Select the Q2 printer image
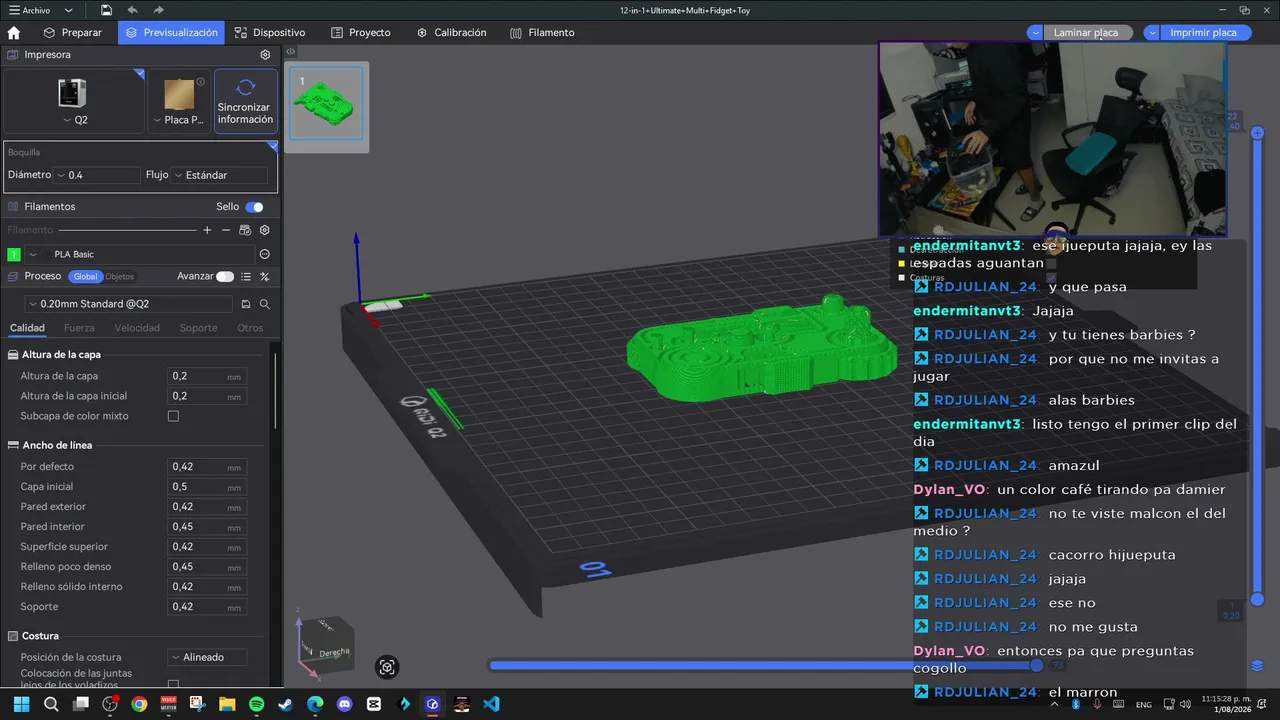 [72, 93]
